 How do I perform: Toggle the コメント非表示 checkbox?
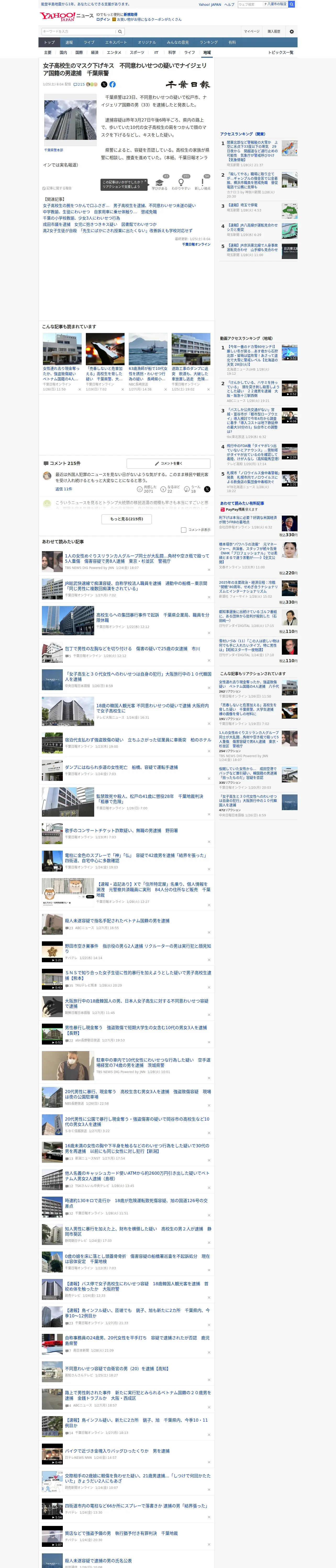(x=183, y=529)
